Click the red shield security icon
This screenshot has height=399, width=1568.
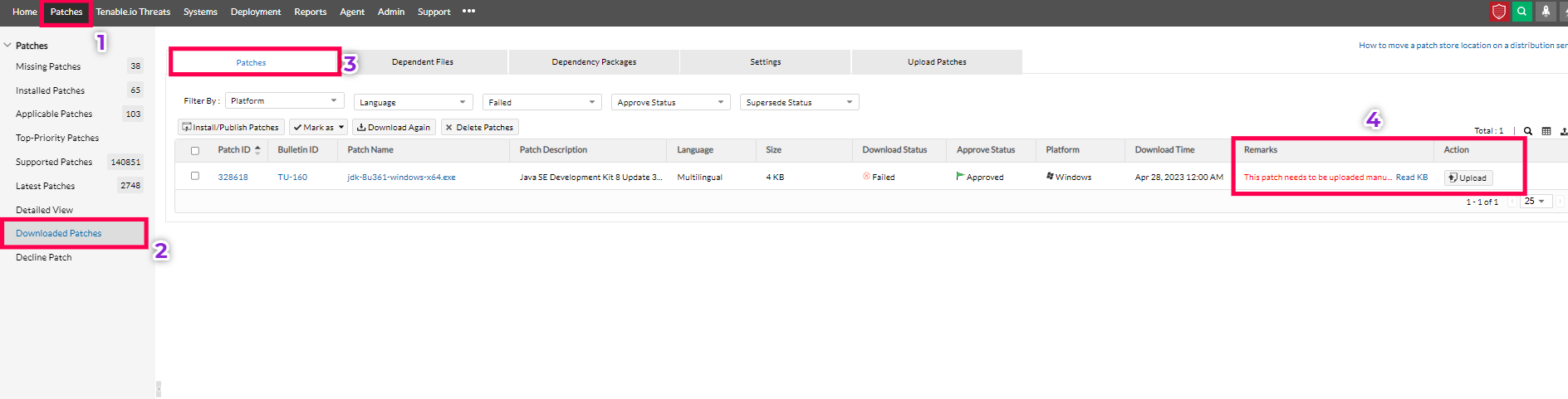1498,12
